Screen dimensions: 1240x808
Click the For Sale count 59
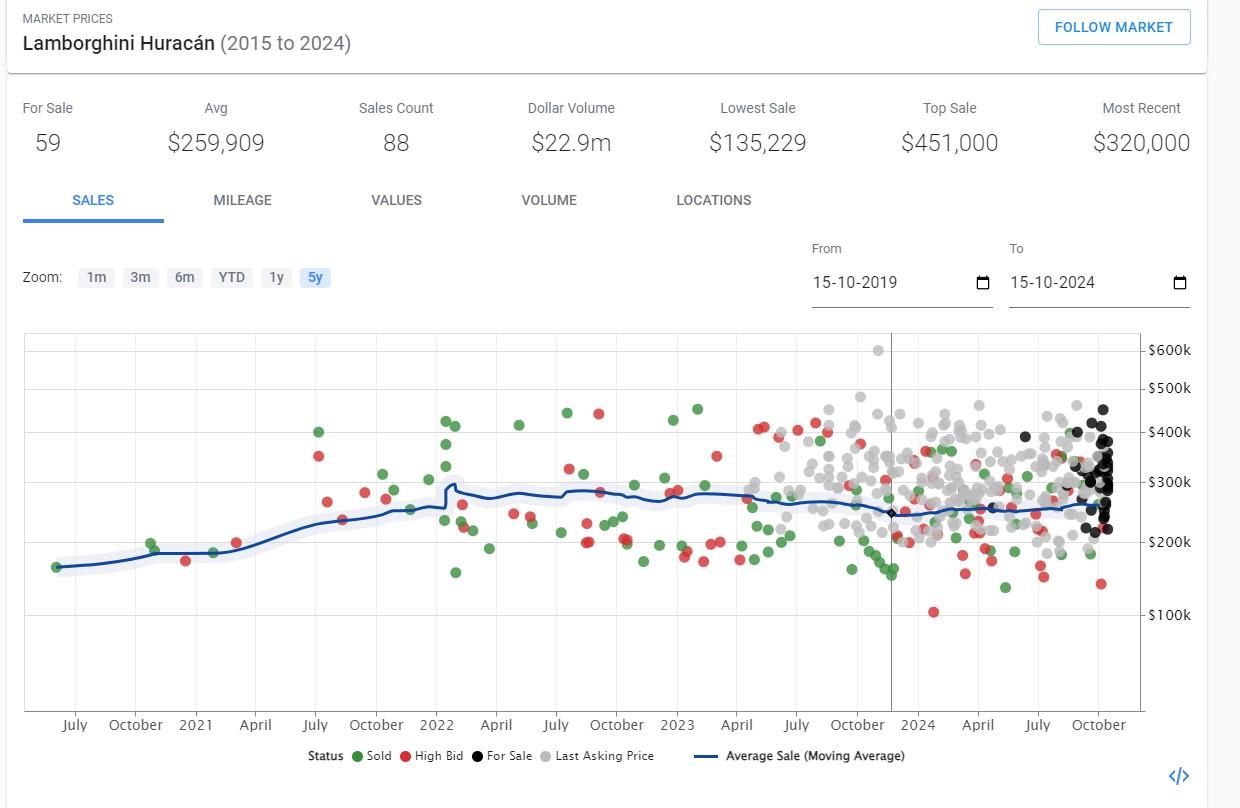[x=48, y=143]
